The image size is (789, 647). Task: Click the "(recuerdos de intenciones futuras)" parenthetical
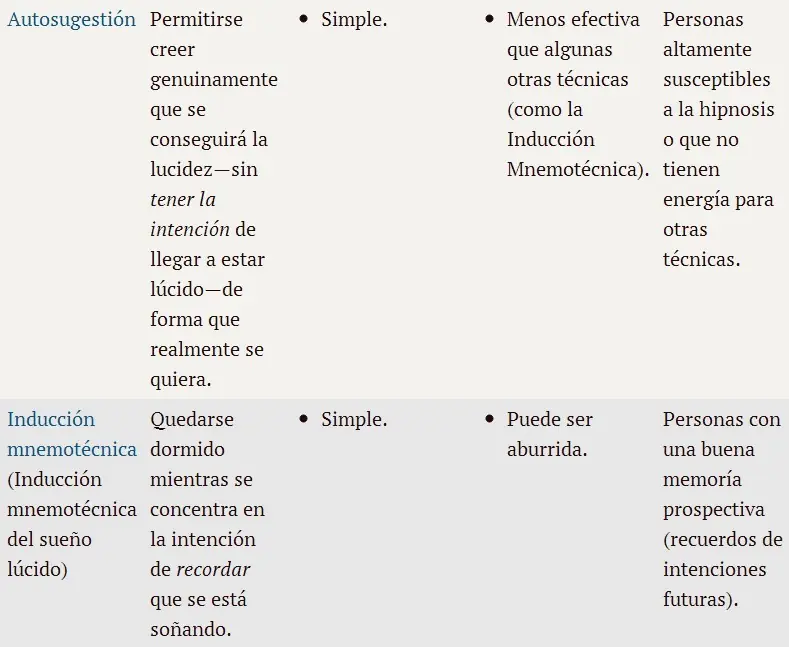tap(721, 570)
